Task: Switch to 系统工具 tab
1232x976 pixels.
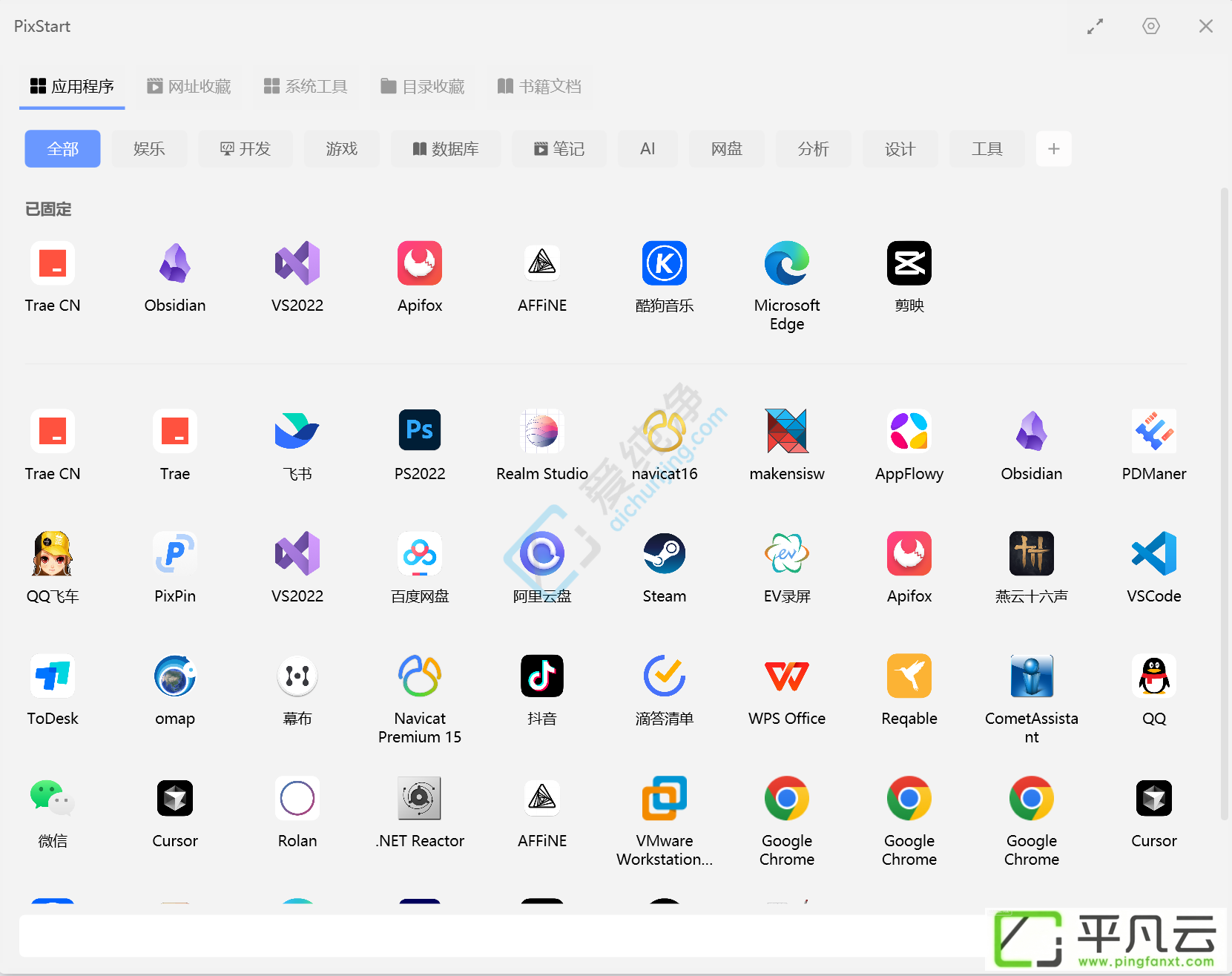Action: click(306, 87)
